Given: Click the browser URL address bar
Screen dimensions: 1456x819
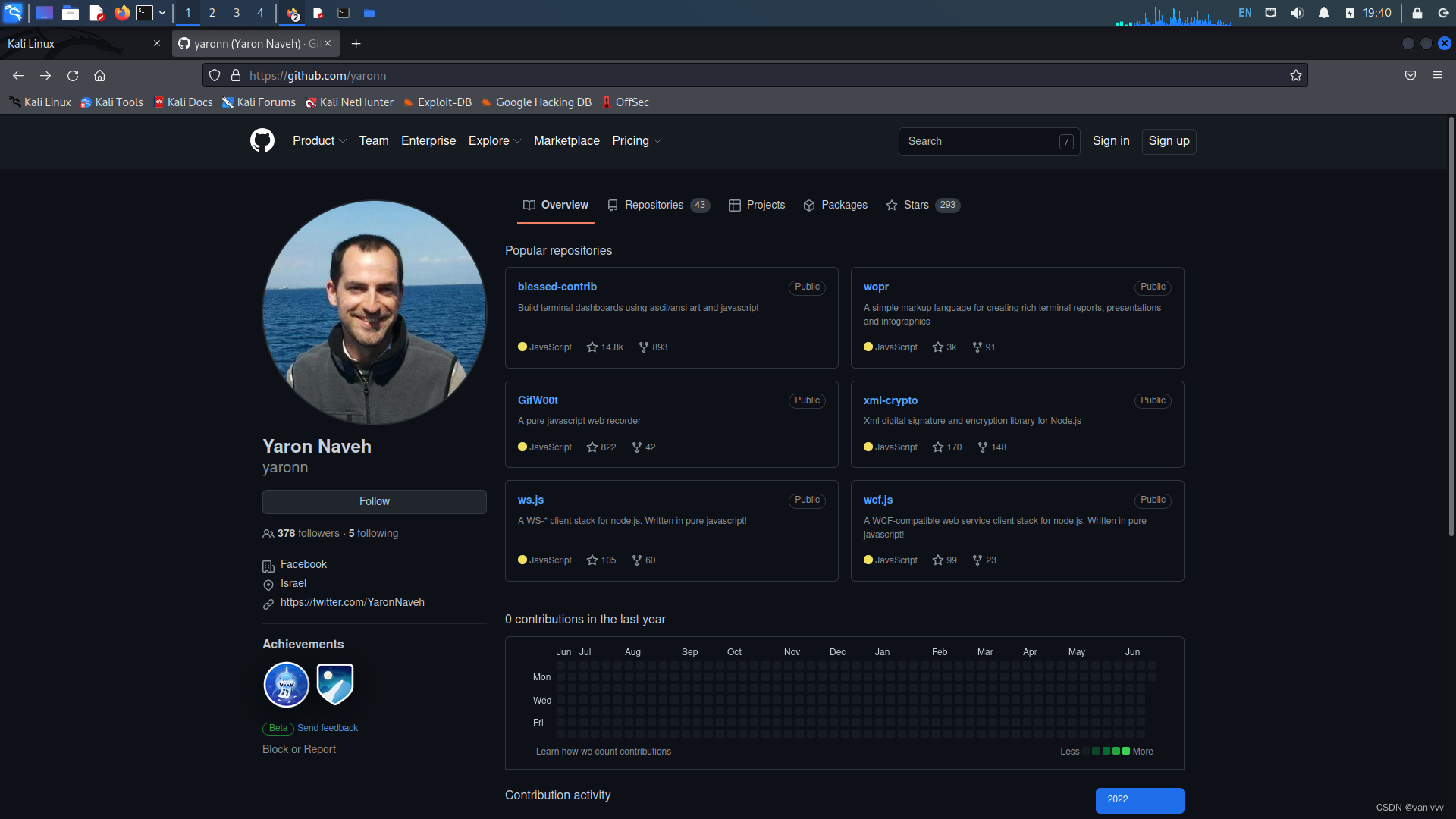Looking at the screenshot, I should click(755, 75).
